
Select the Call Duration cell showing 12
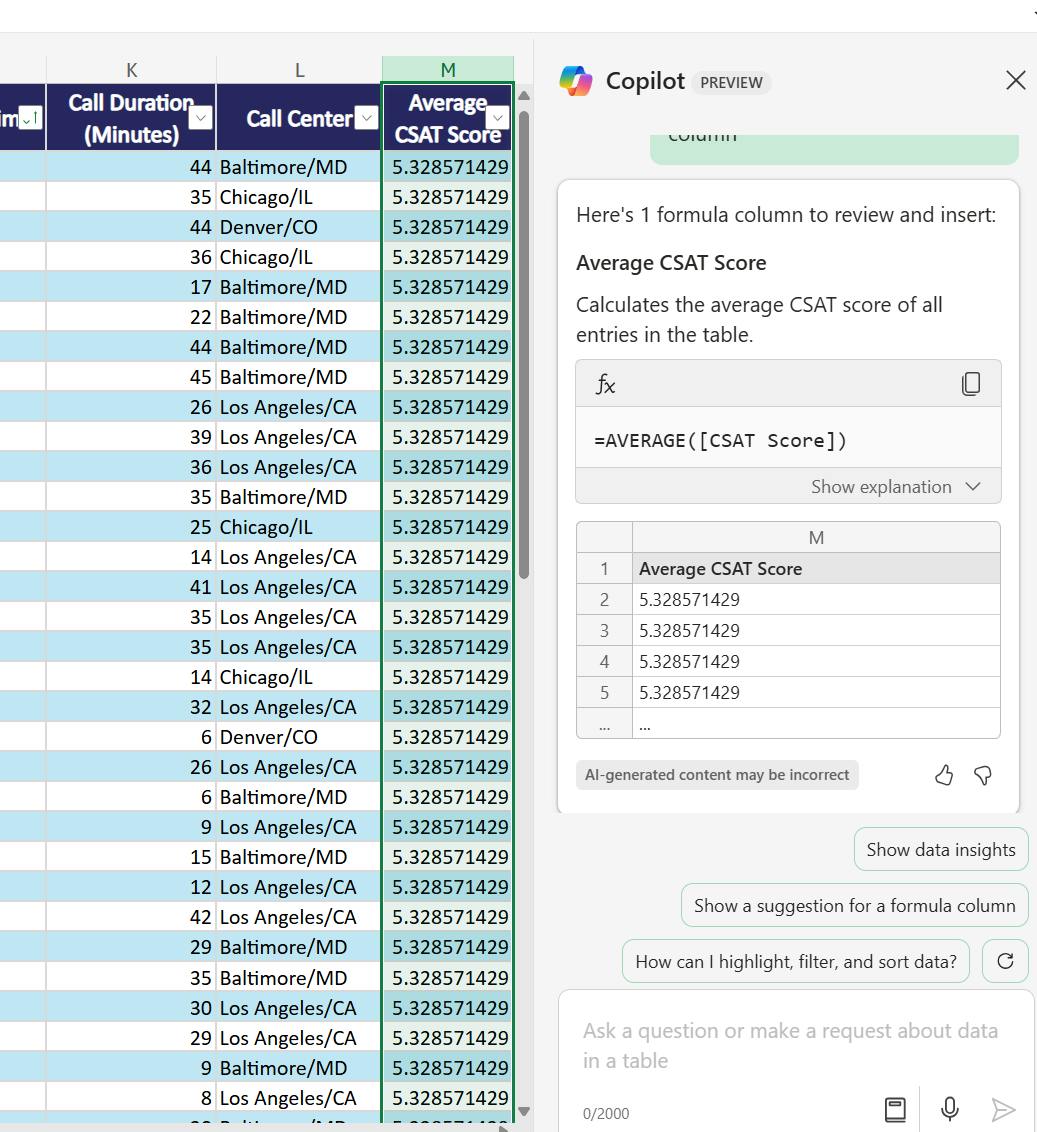point(131,887)
